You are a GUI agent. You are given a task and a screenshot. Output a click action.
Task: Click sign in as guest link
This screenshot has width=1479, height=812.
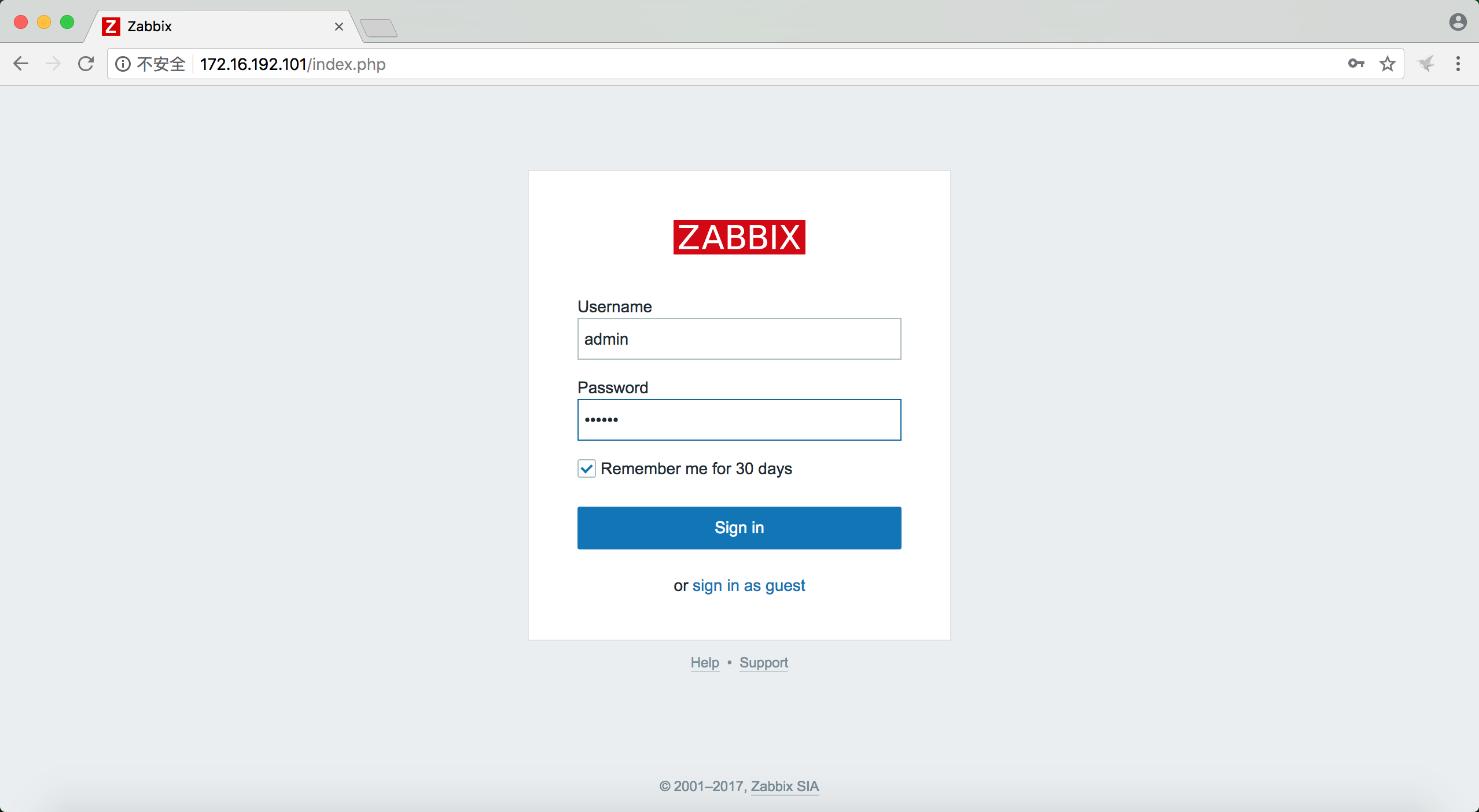point(749,585)
